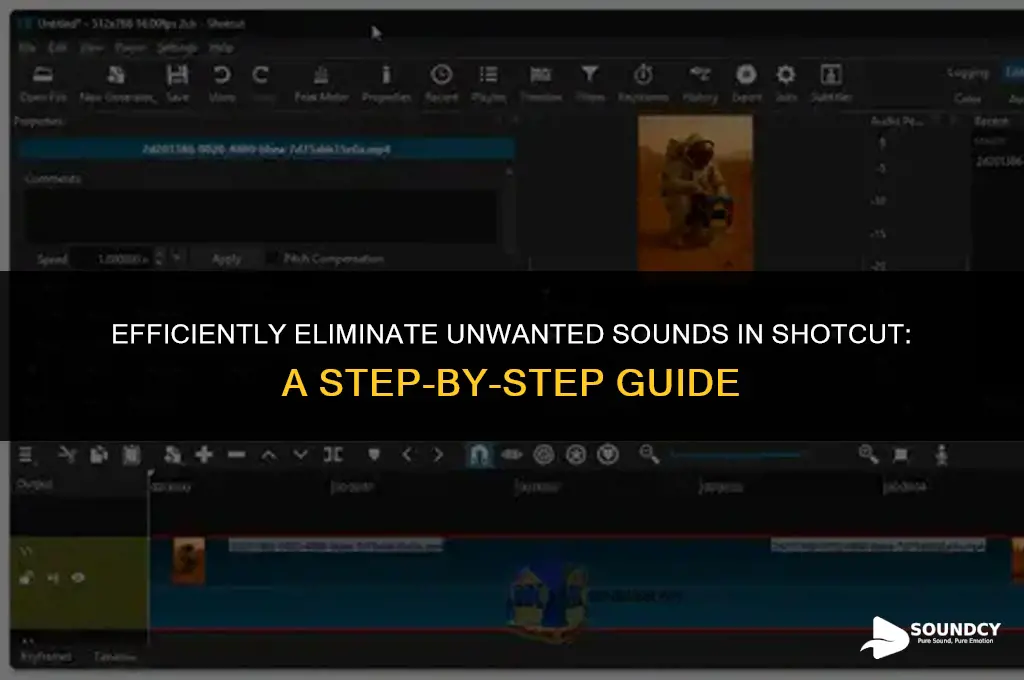Open the Player menu
1024x680 pixels.
click(x=130, y=48)
